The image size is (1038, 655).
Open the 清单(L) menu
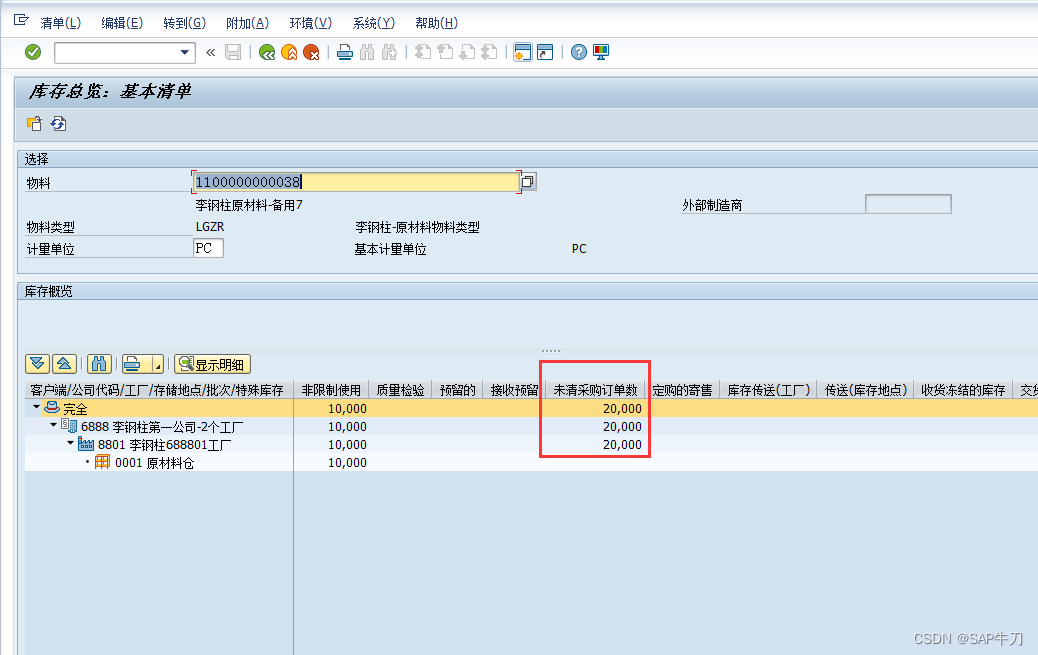60,23
